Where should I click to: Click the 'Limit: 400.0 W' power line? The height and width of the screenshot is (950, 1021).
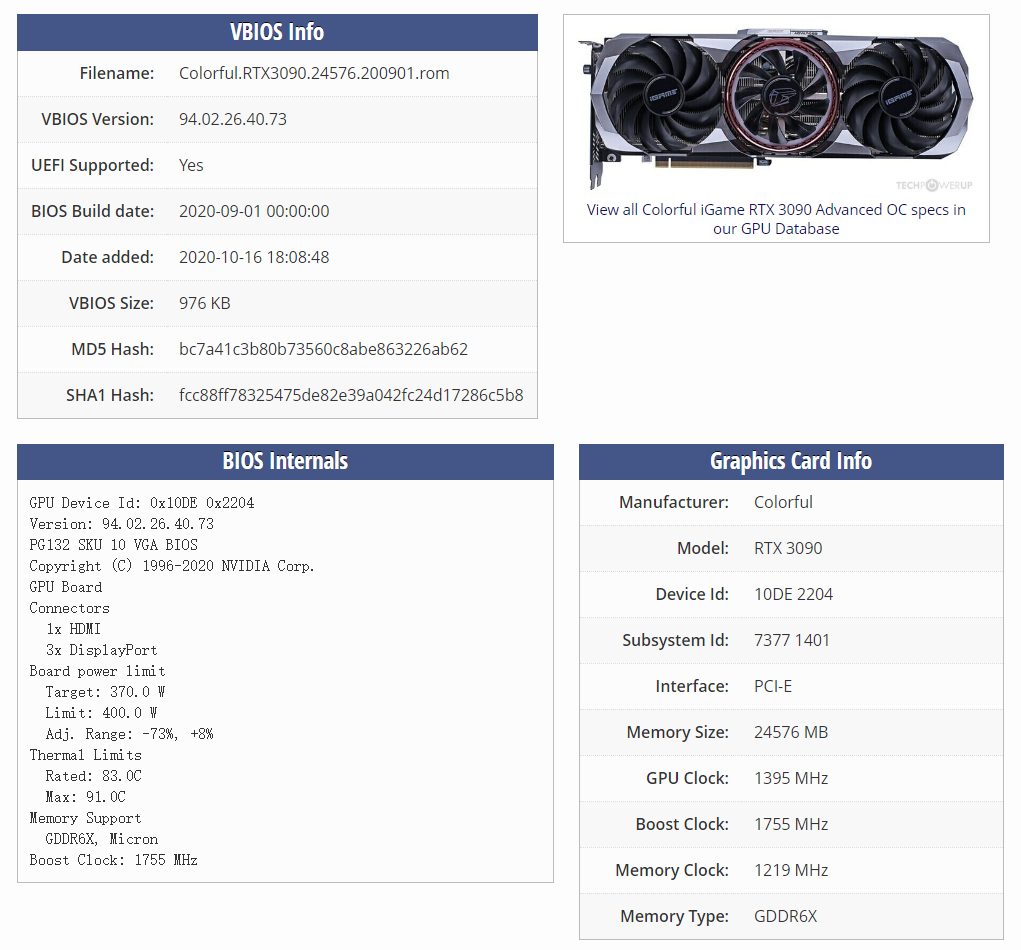click(x=101, y=713)
